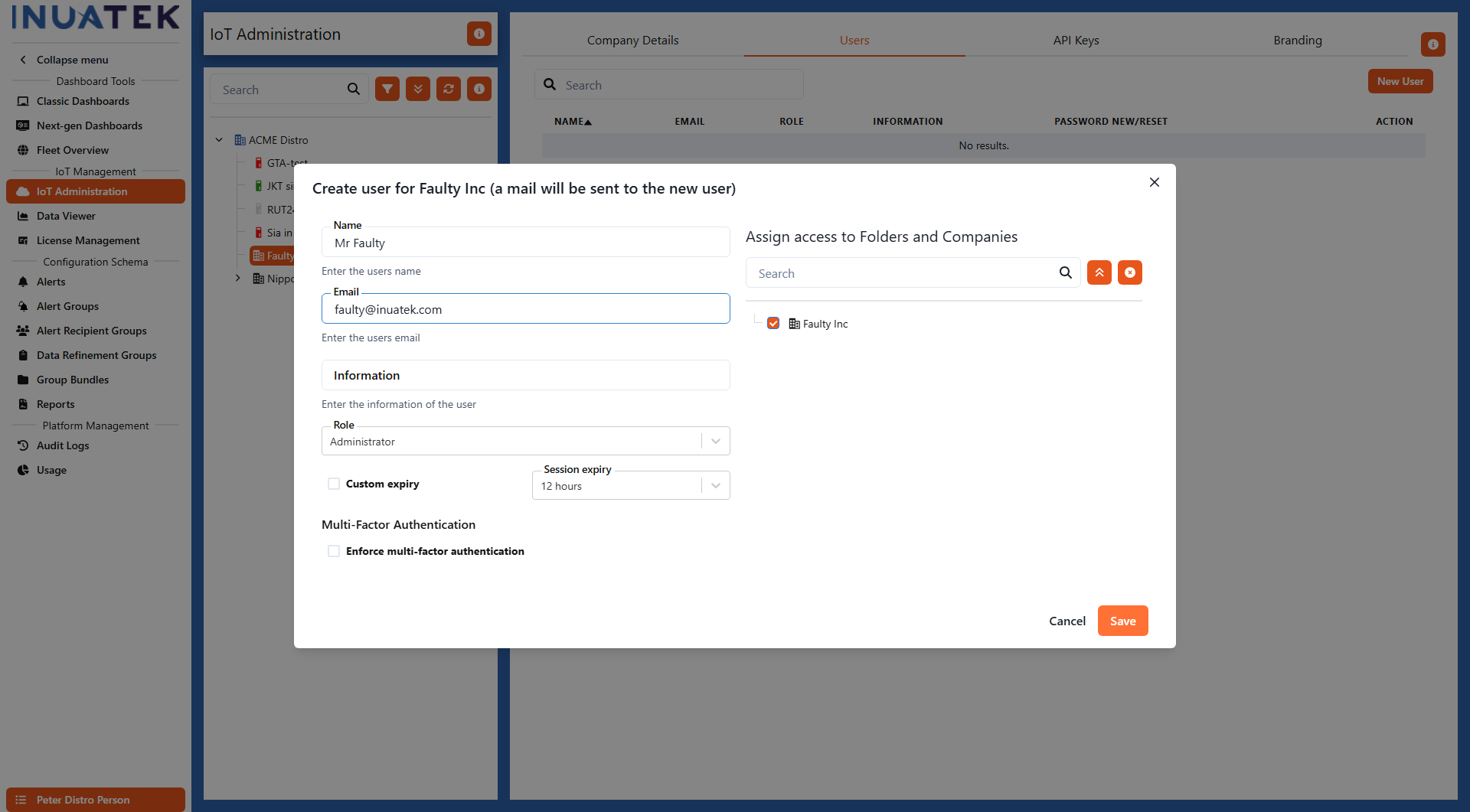Collapse the ACME Distro tree node
1470x812 pixels.
[219, 139]
